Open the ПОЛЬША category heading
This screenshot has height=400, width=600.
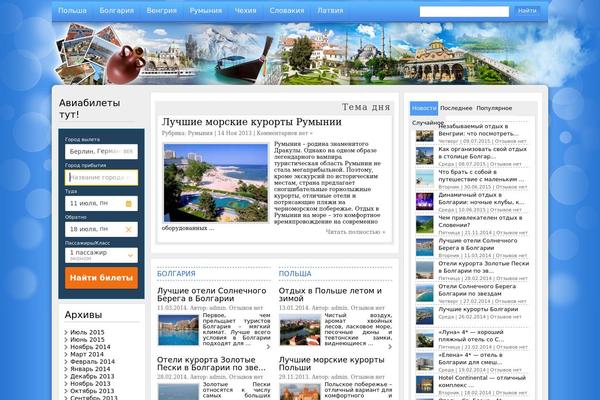pos(295,274)
